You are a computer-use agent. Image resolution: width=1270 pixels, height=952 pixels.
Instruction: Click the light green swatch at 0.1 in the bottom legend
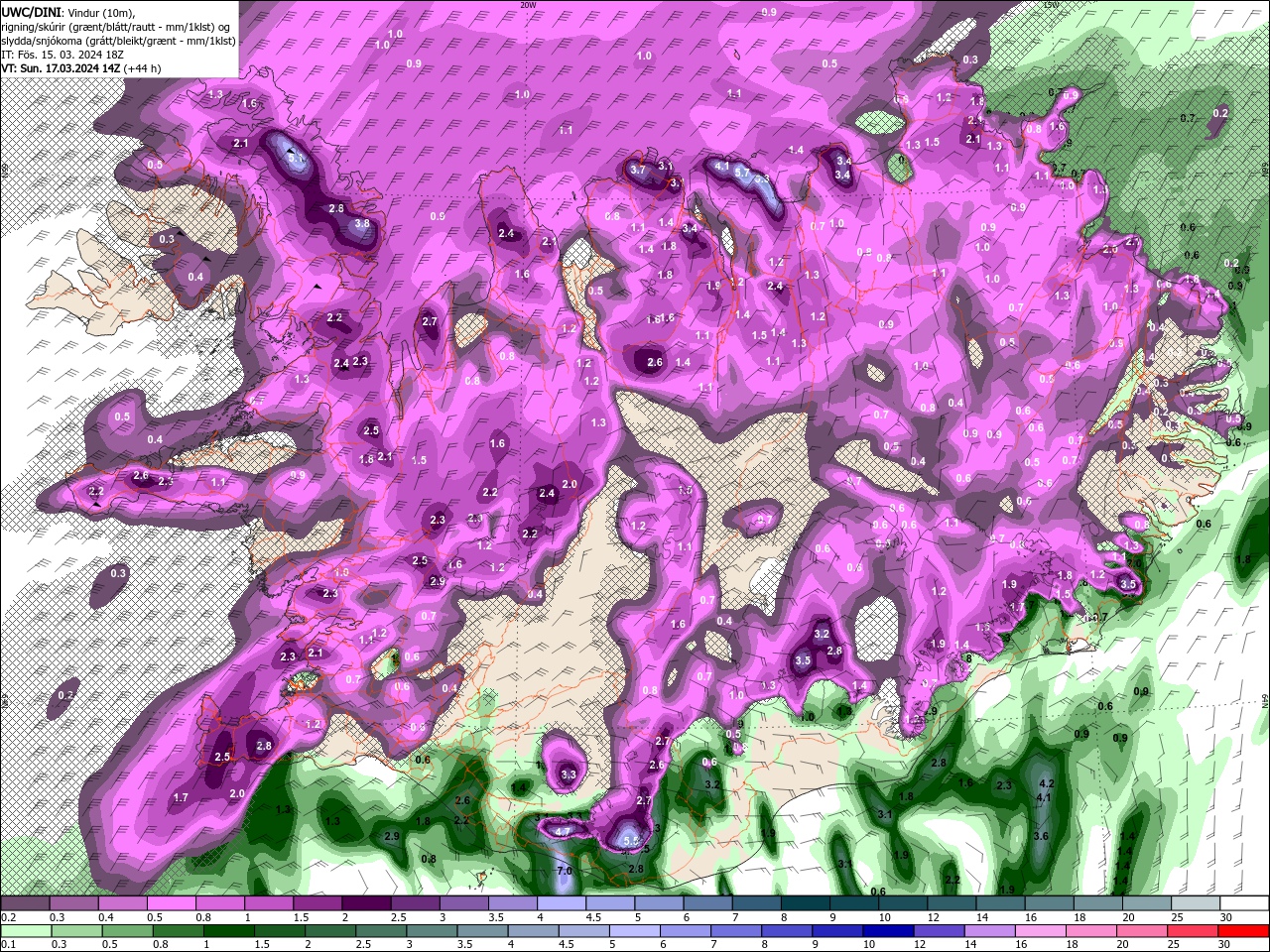(x=25, y=930)
